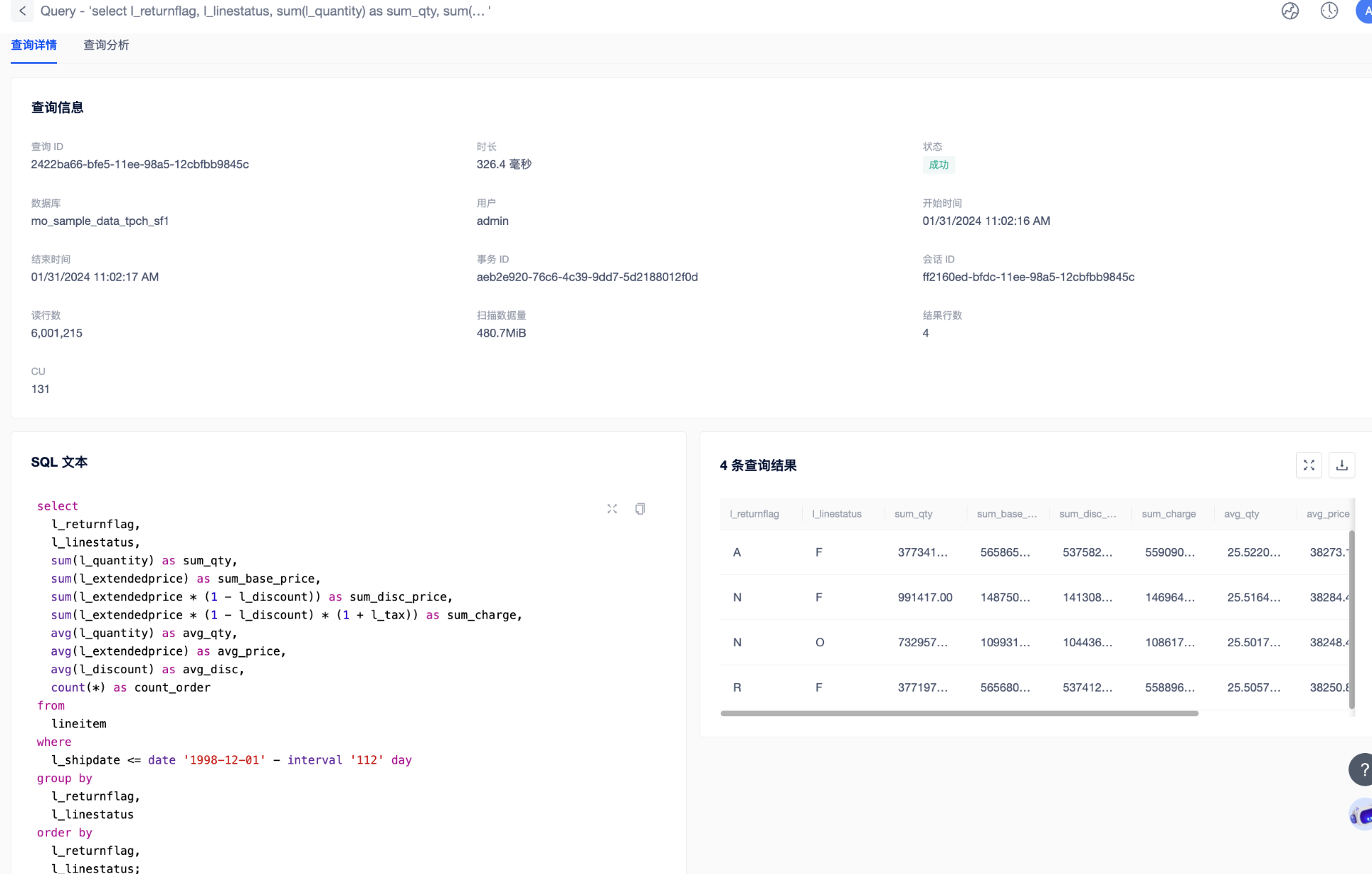Open the assistant chat bubble icon

pyautogui.click(x=1361, y=815)
